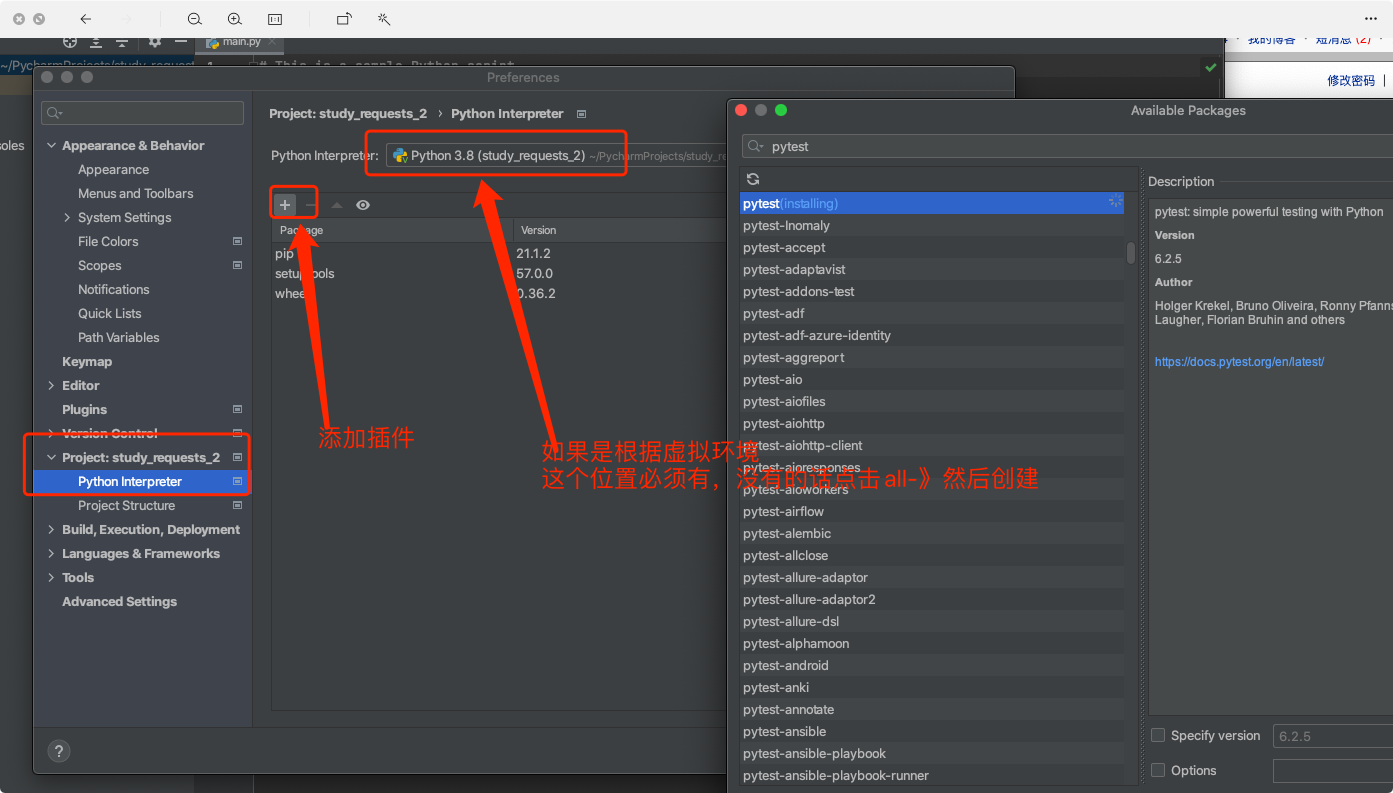The image size is (1393, 793).
Task: Open the Menus and Toolbars settings page
Action: pos(136,193)
